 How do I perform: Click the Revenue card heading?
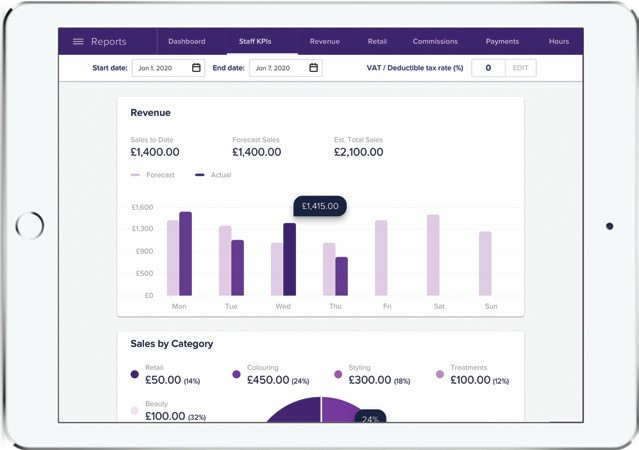150,113
